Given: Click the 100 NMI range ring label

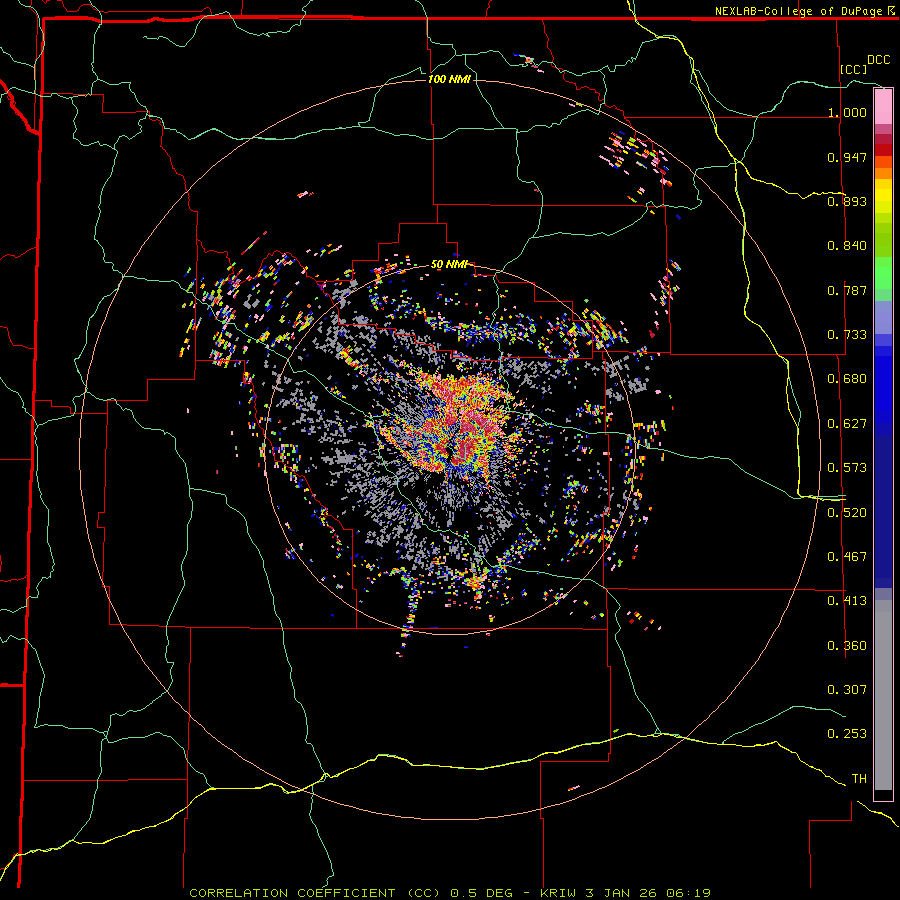Looking at the screenshot, I should click(x=449, y=79).
